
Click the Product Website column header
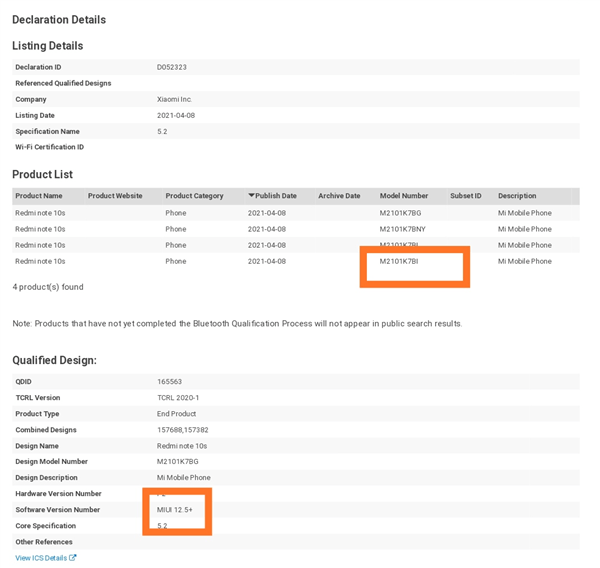point(115,196)
